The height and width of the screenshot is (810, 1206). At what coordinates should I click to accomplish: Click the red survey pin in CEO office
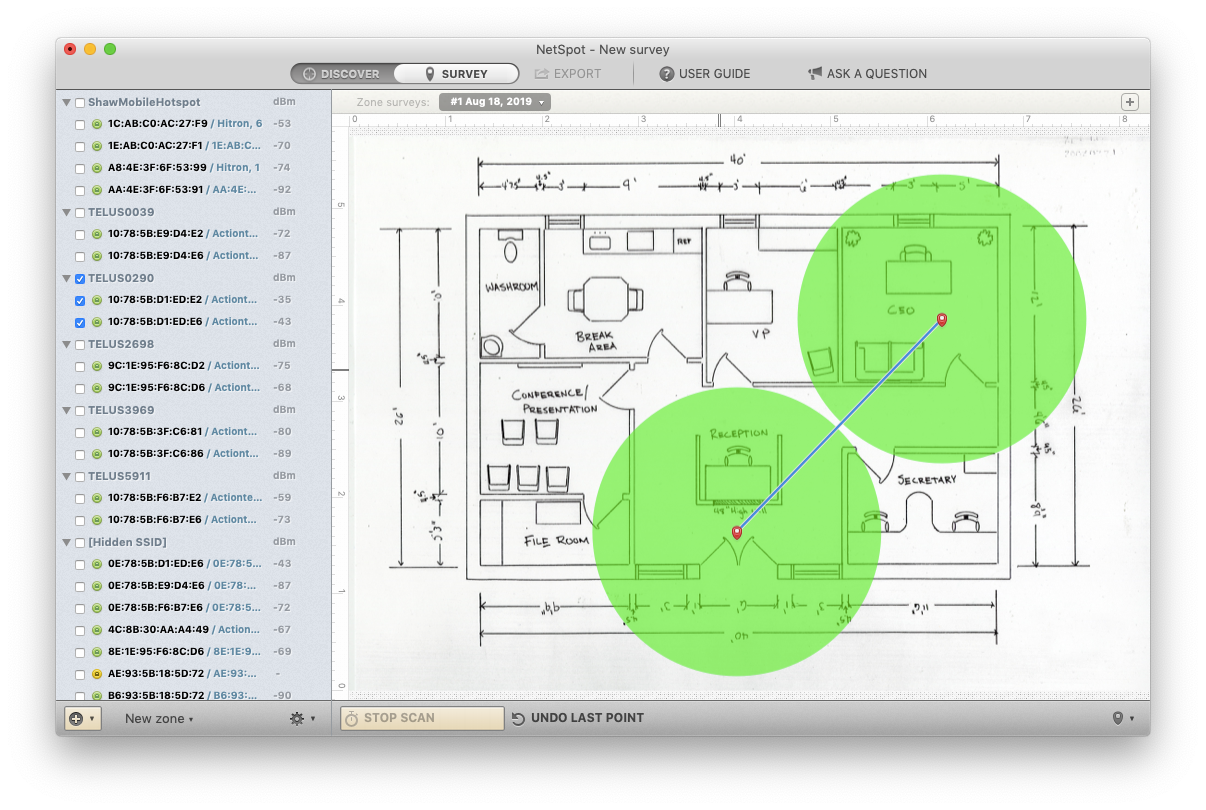(x=941, y=320)
